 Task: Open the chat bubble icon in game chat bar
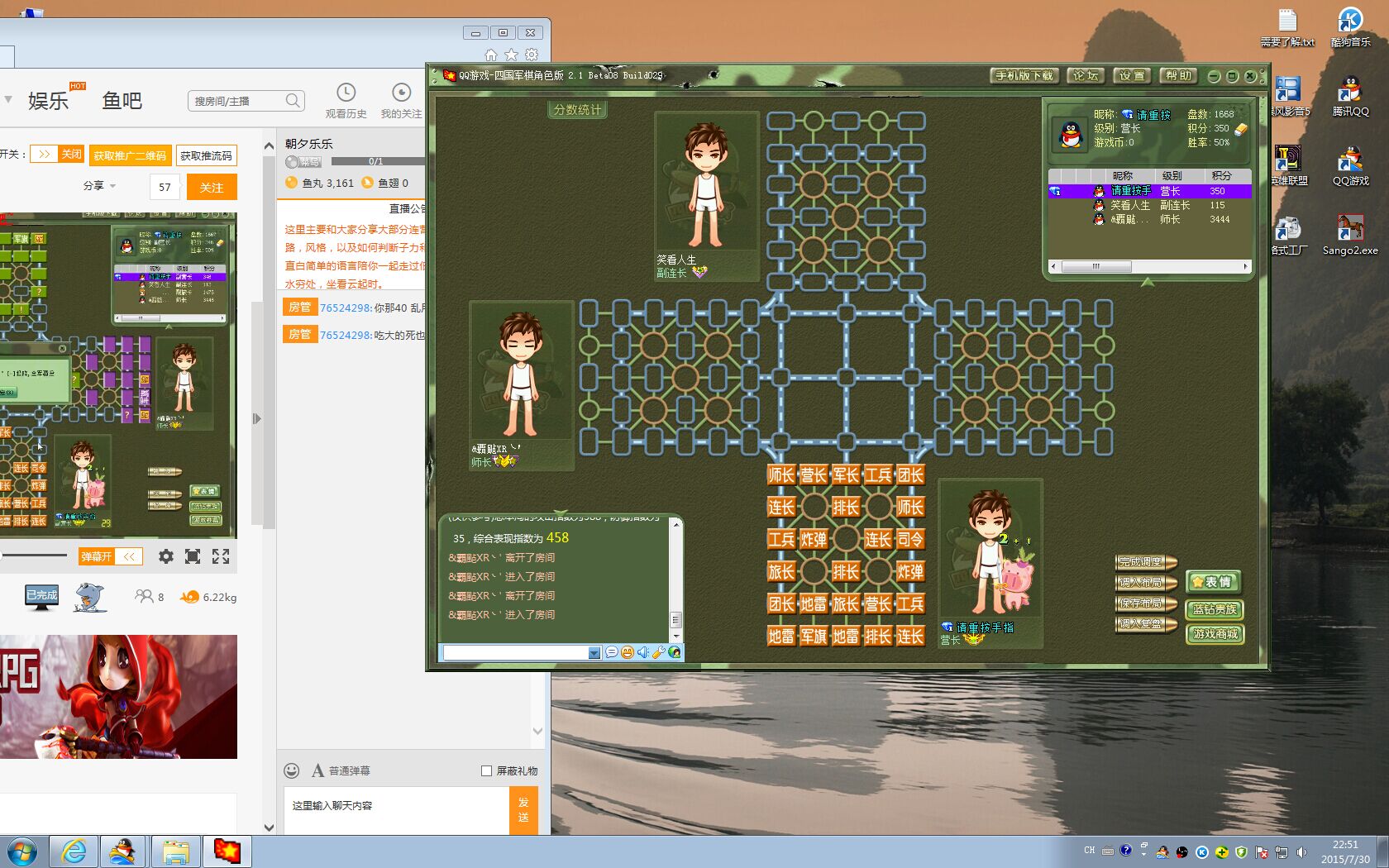pos(611,652)
